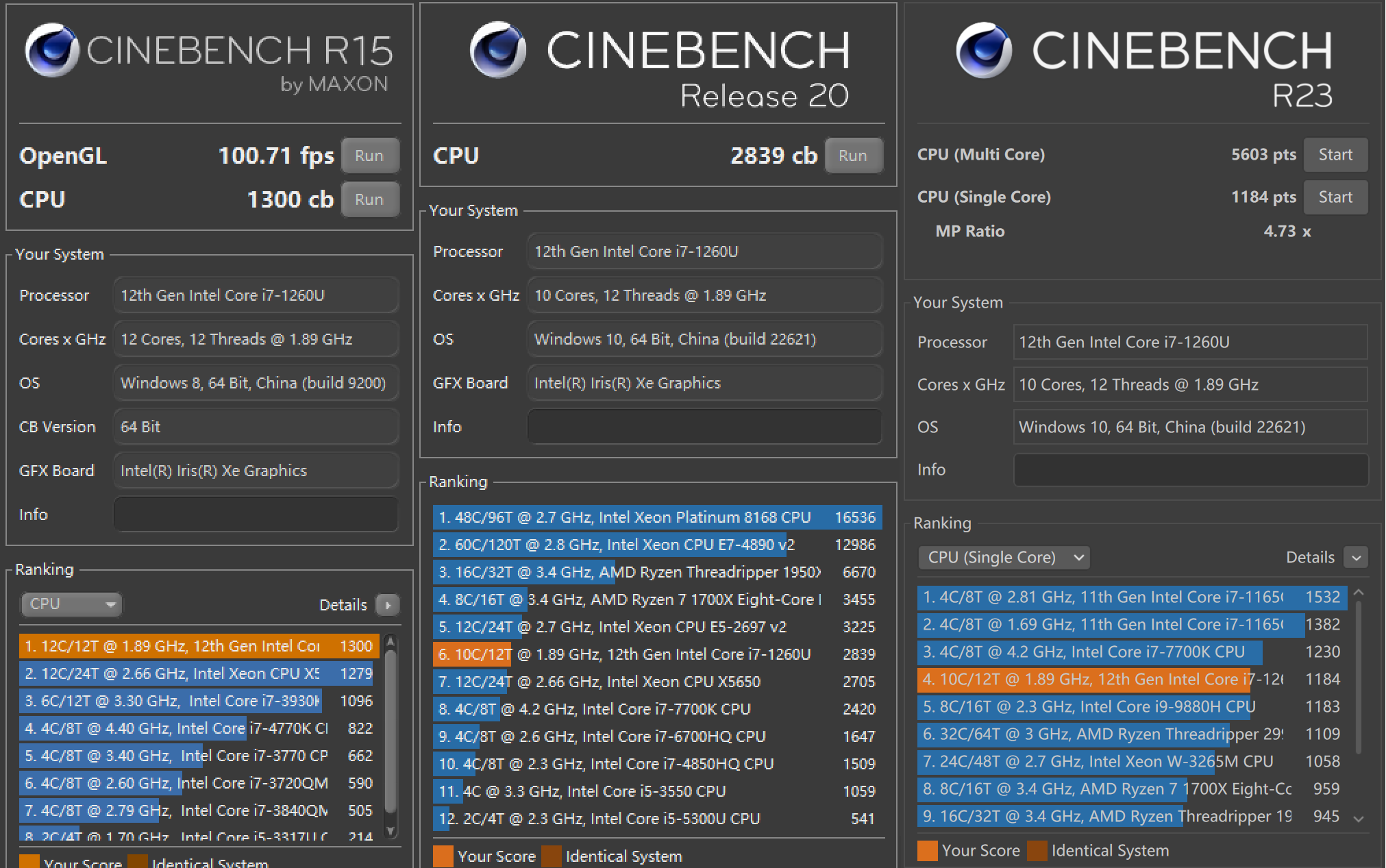Click R15 CB Version field '64 Bit'
The height and width of the screenshot is (868, 1386).
pyautogui.click(x=256, y=427)
